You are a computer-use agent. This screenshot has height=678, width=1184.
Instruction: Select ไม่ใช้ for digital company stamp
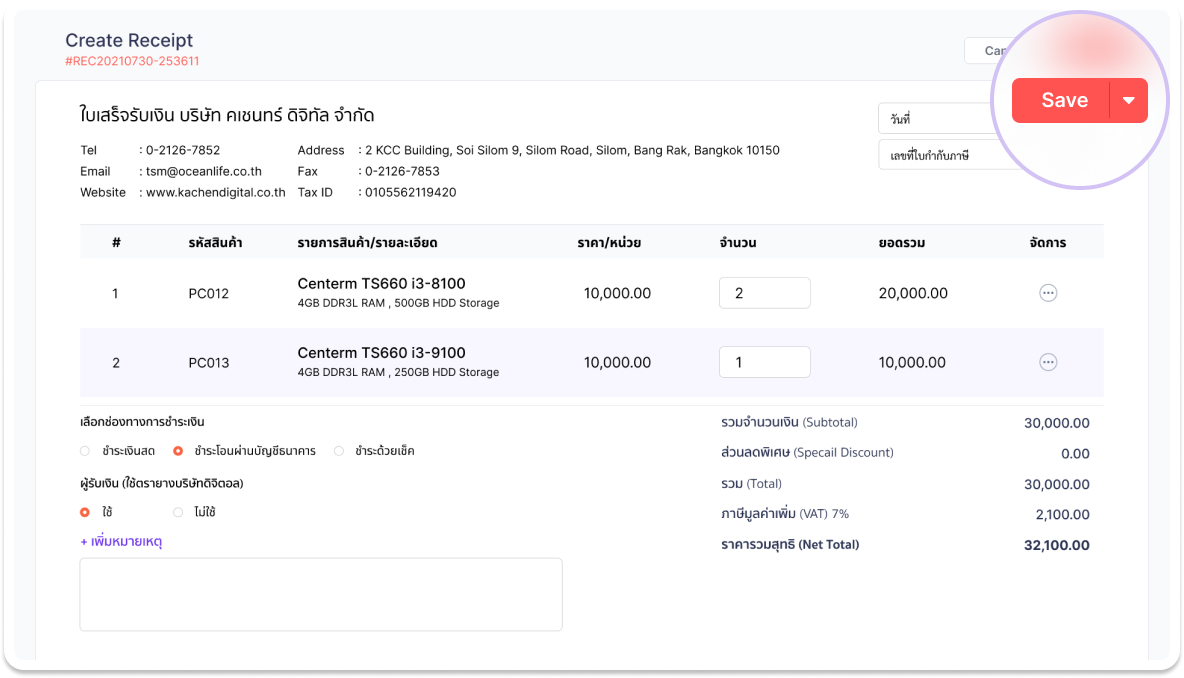[x=178, y=512]
